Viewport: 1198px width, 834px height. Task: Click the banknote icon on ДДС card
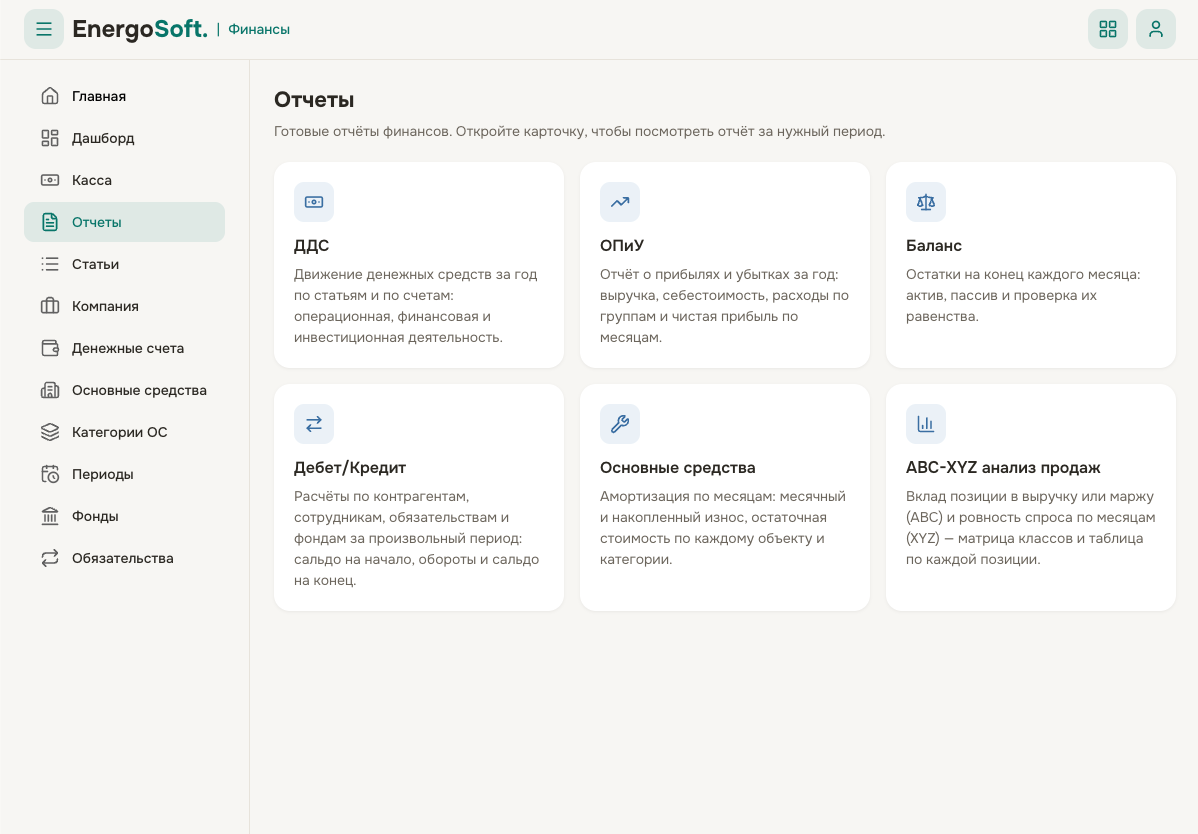click(314, 202)
